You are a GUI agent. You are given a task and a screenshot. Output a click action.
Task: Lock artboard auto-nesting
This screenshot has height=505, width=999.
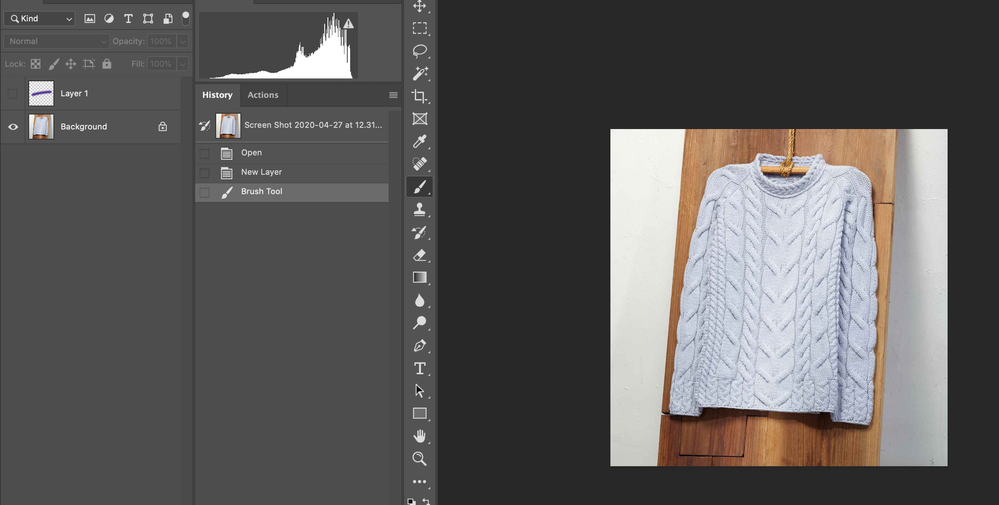click(89, 64)
